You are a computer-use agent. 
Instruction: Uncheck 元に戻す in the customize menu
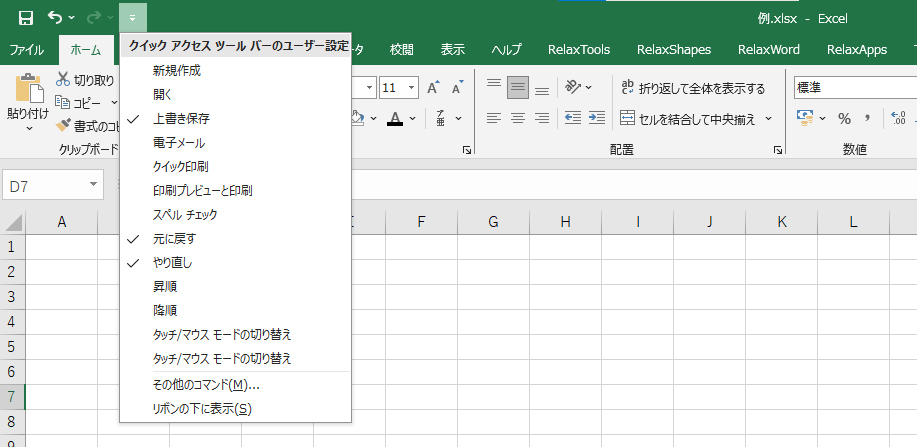point(235,239)
